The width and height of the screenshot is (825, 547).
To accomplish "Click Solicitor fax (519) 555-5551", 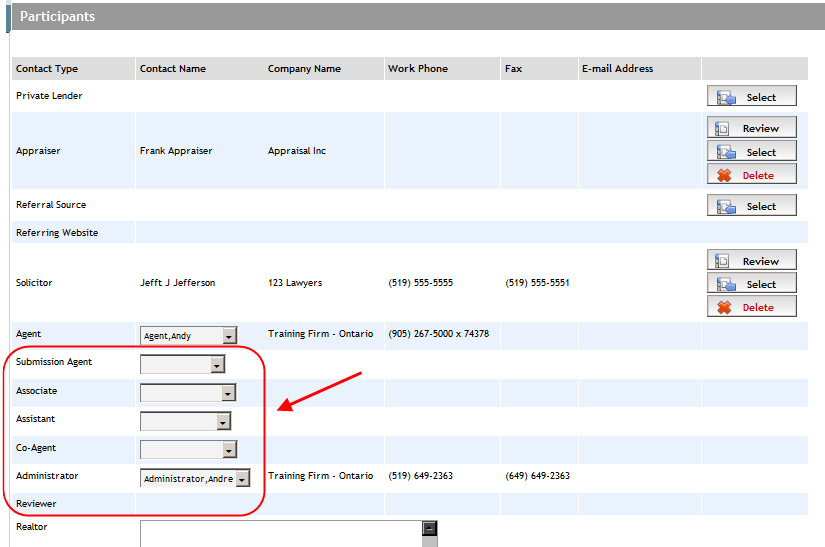I will (x=537, y=282).
